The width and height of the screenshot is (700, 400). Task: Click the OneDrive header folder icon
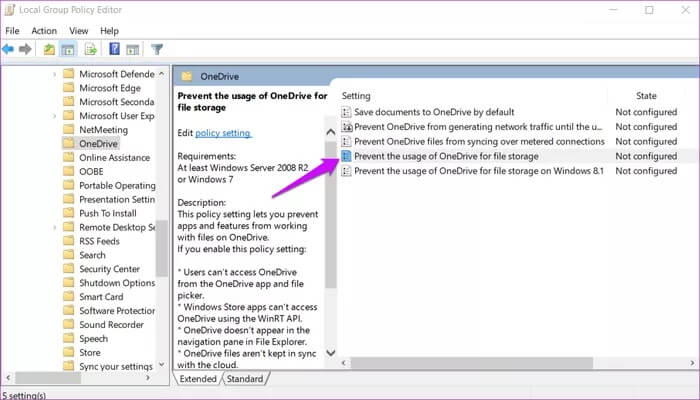(187, 76)
